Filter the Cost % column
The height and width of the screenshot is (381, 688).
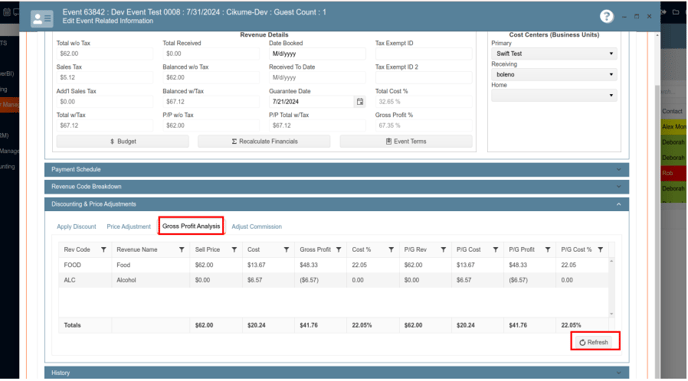pyautogui.click(x=391, y=250)
